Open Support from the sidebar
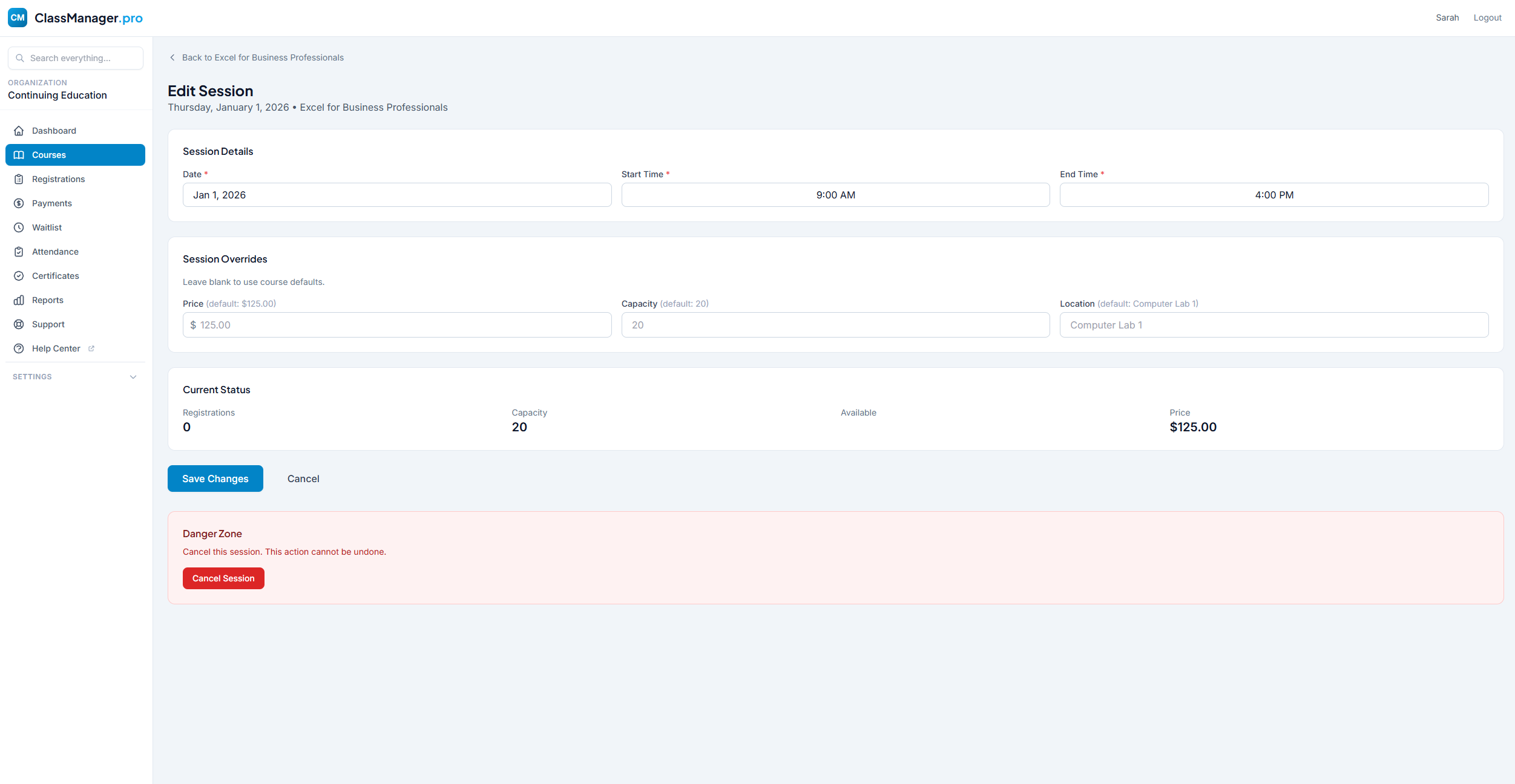This screenshot has width=1515, height=784. [48, 324]
